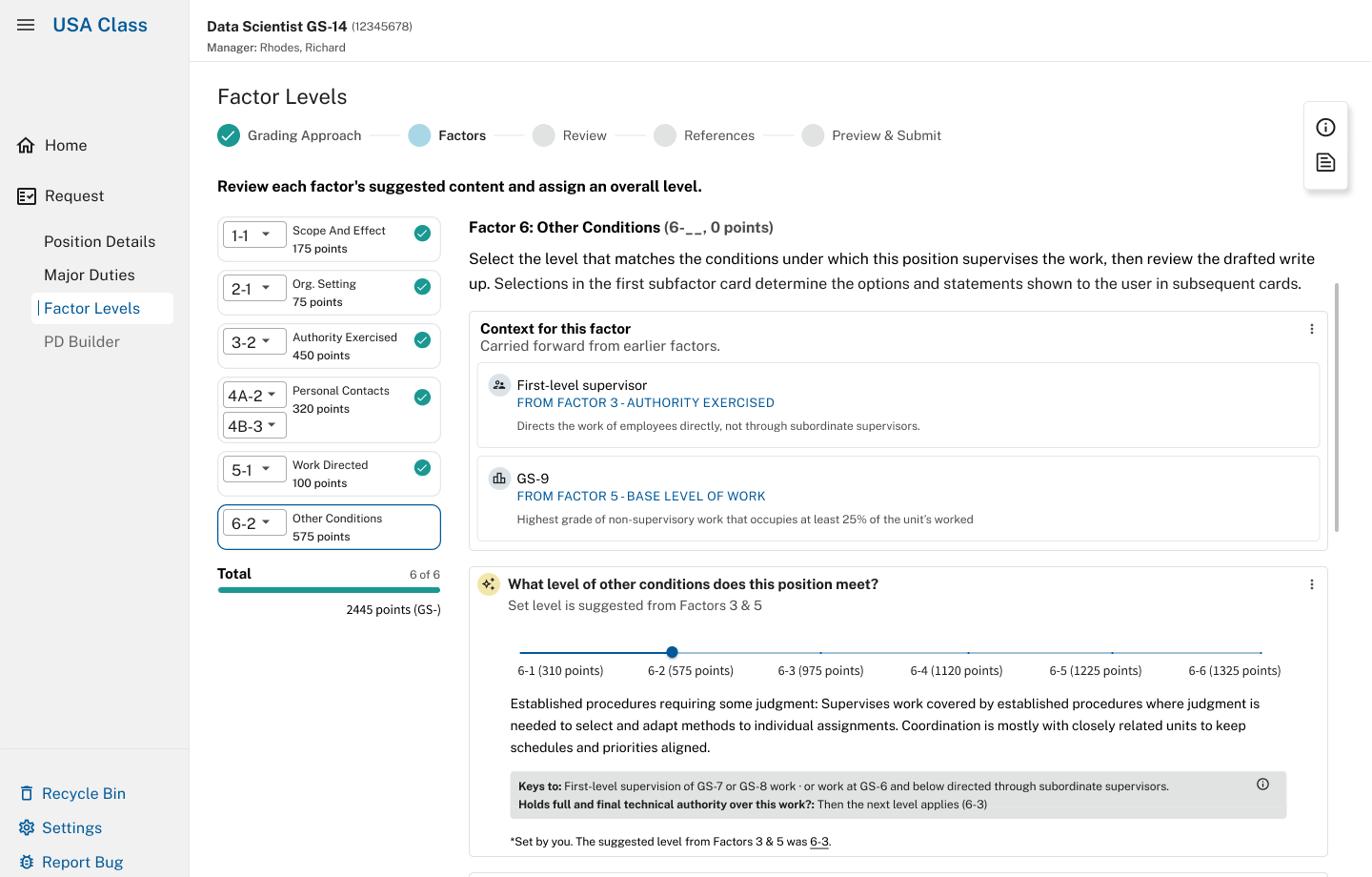
Task: Show info for the Keys to note
Action: (x=1262, y=785)
